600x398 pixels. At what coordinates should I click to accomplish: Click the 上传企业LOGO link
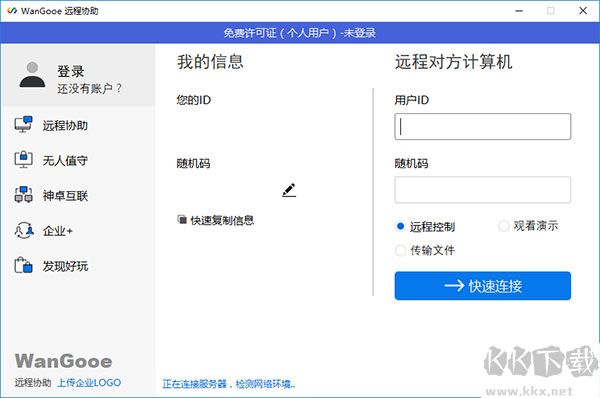coord(89,382)
